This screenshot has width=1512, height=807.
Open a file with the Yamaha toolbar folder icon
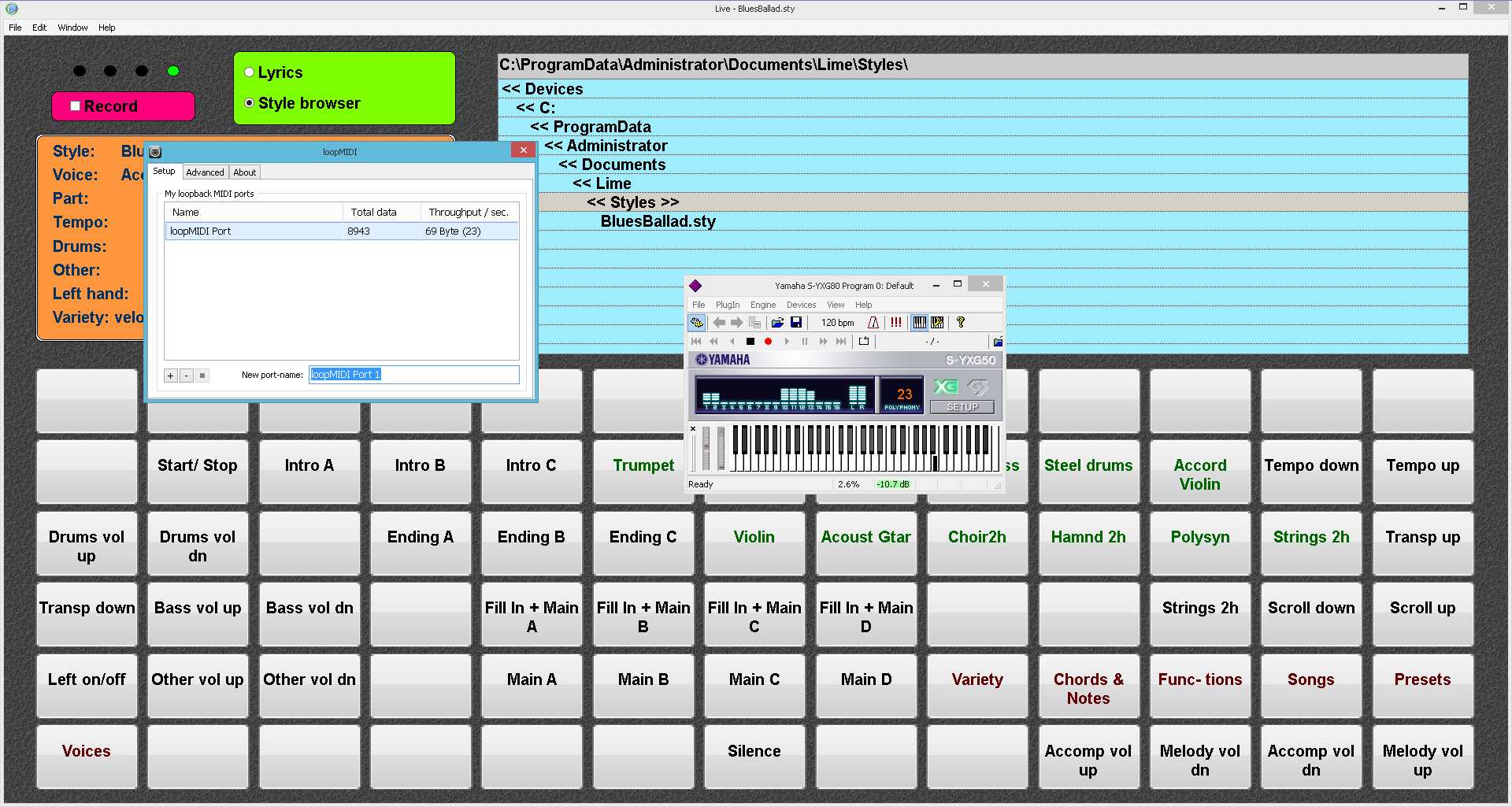pos(778,323)
